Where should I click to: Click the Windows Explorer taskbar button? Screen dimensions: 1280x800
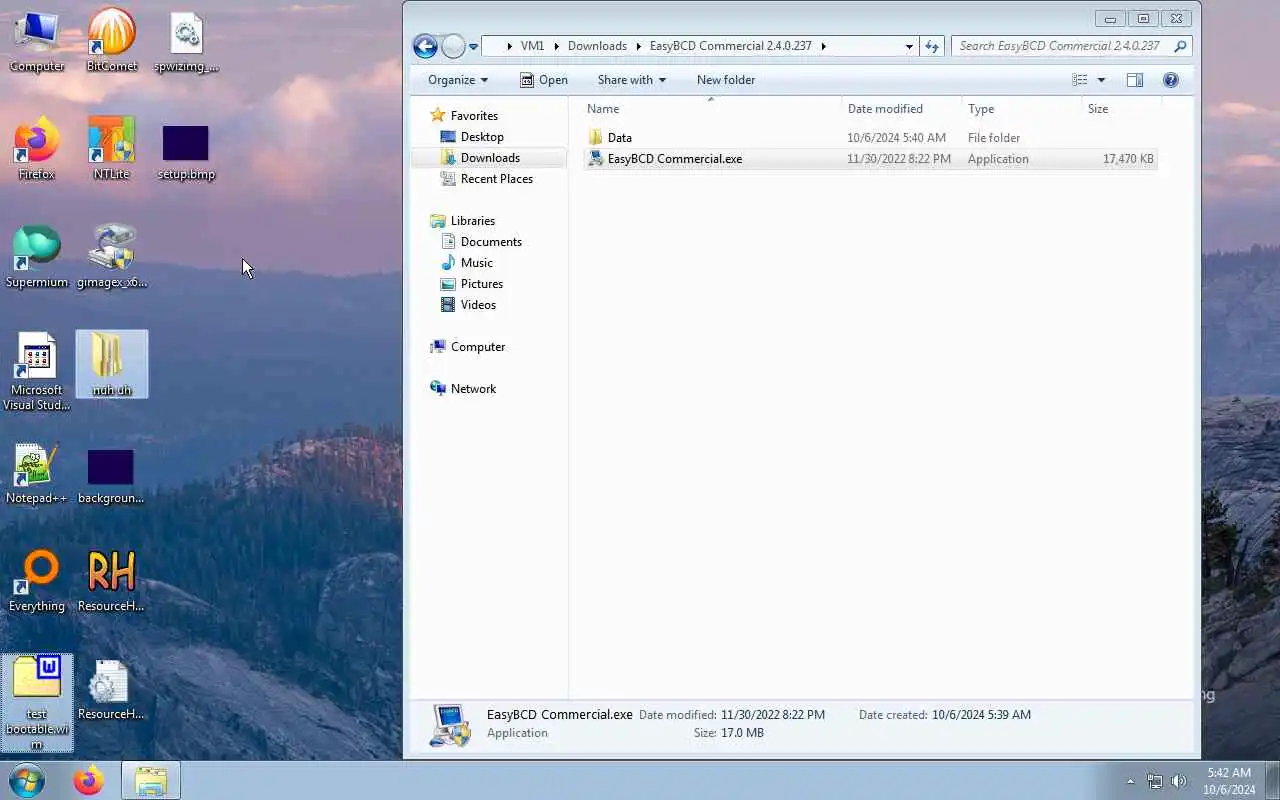[151, 780]
